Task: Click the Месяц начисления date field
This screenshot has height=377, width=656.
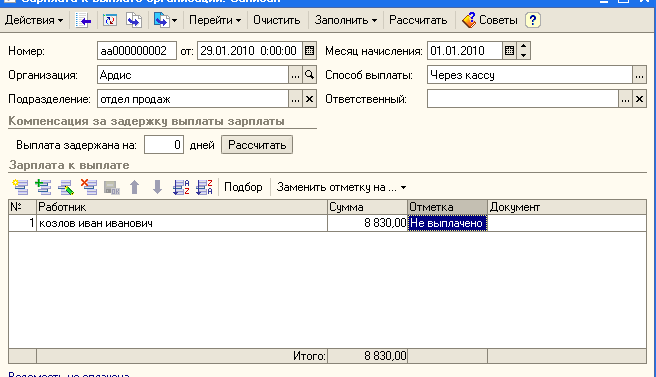Action: (464, 51)
